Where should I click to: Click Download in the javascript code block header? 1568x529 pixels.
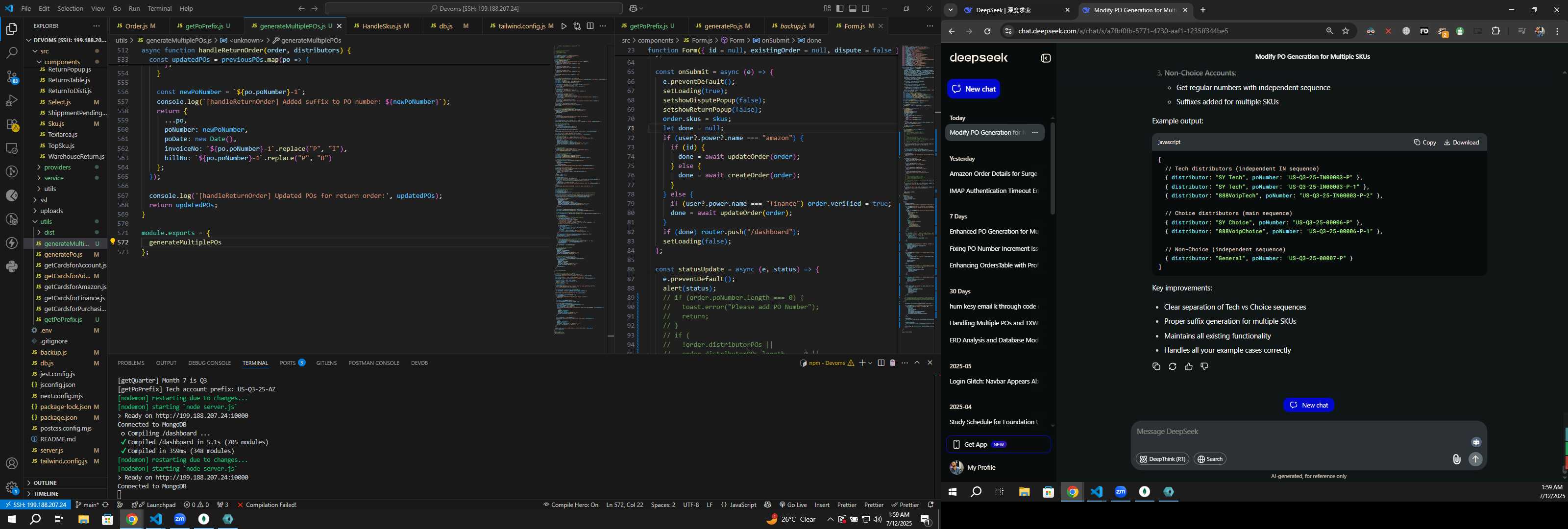1461,143
